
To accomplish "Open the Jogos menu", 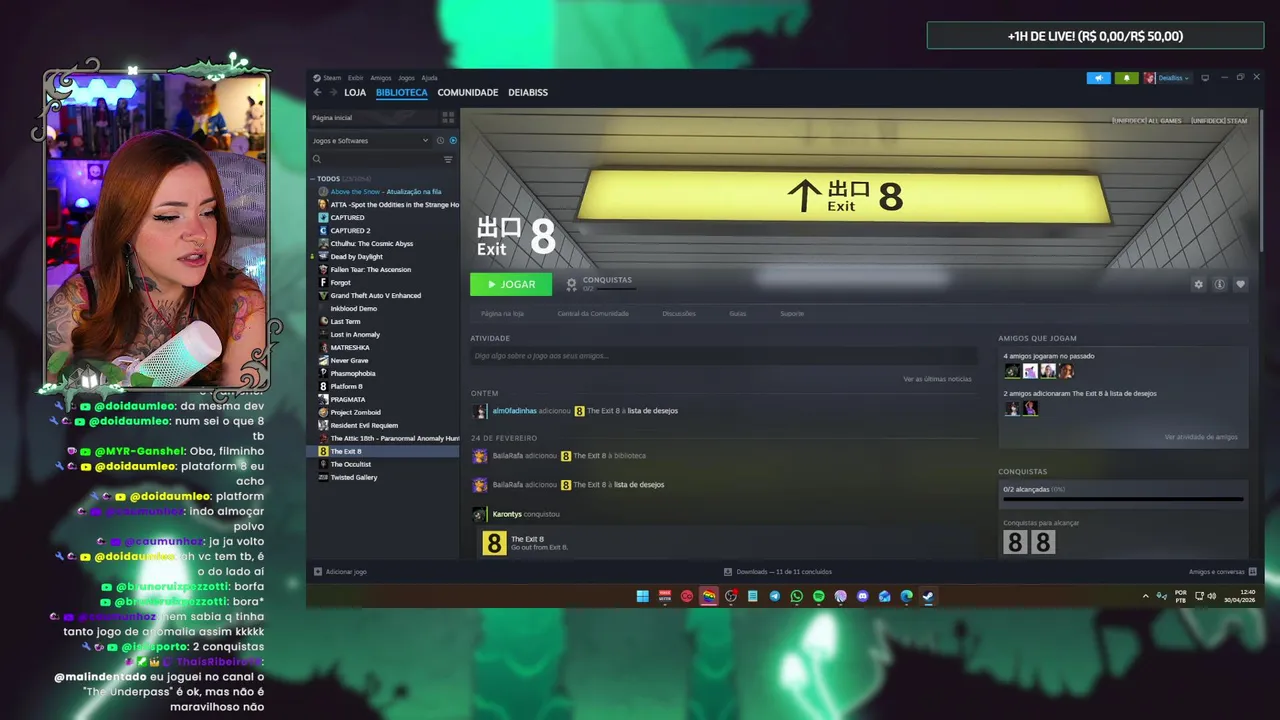I will click(406, 78).
